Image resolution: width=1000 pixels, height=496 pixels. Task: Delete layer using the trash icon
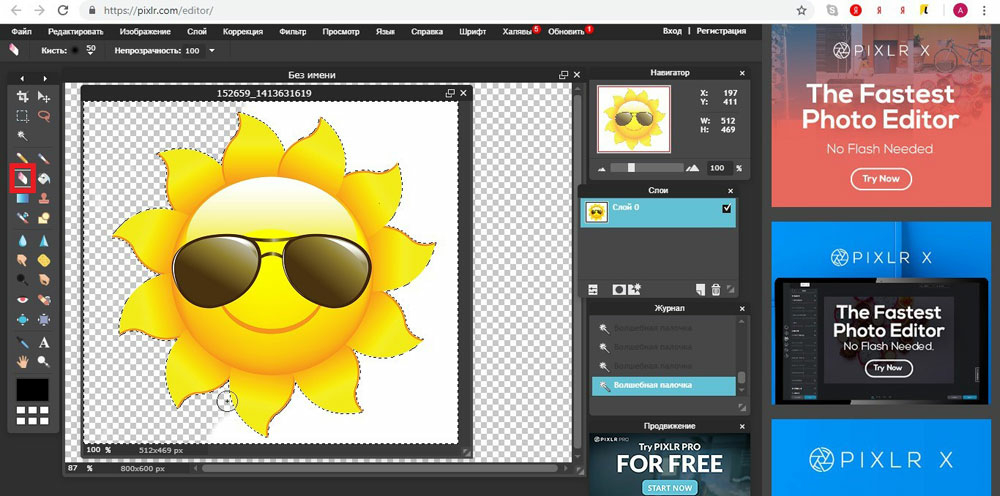[x=715, y=289]
